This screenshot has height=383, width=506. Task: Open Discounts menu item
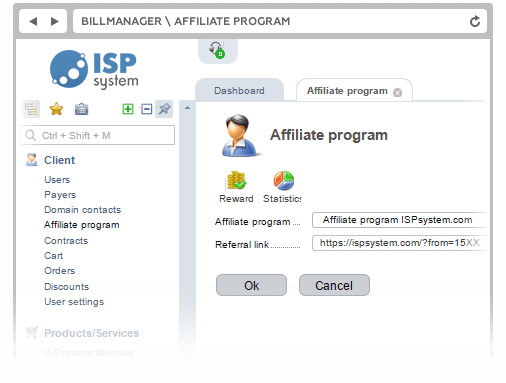(66, 287)
